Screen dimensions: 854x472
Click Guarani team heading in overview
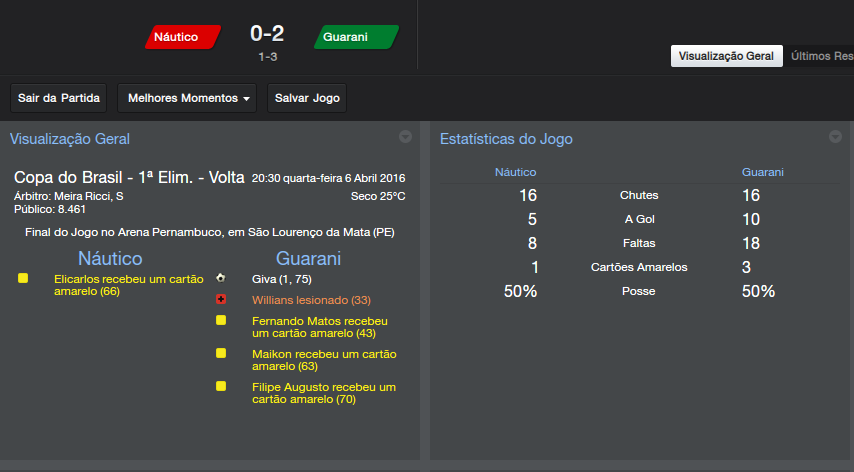coord(309,258)
